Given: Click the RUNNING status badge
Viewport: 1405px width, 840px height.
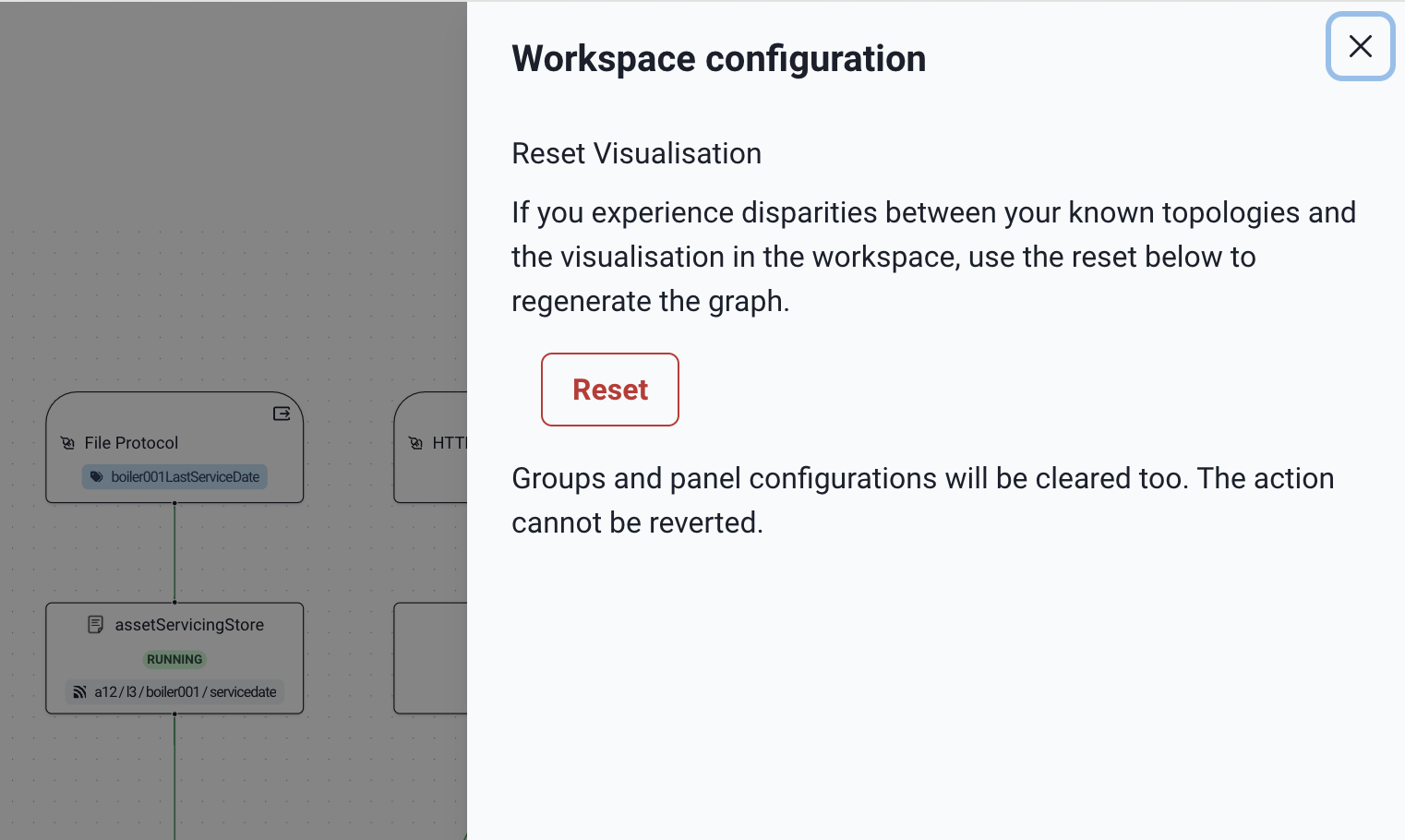Looking at the screenshot, I should pos(174,659).
